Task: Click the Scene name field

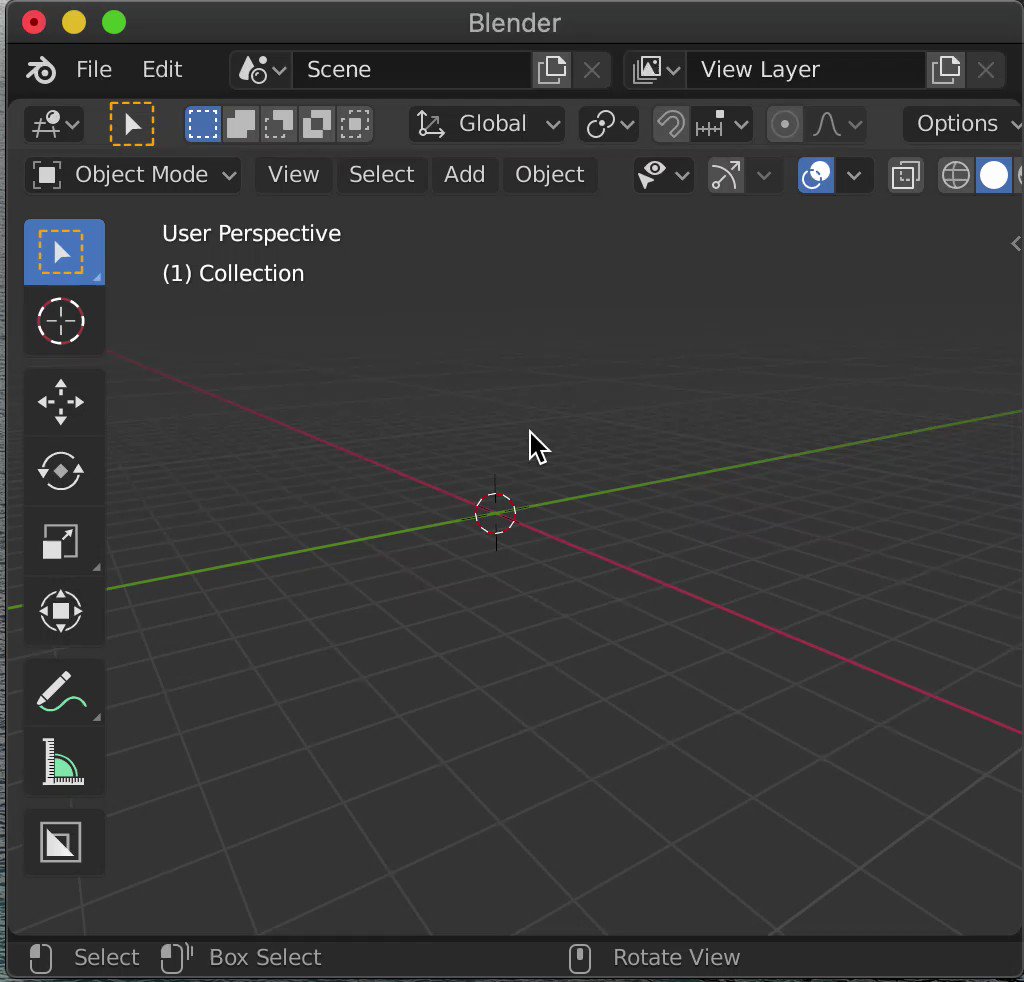Action: [x=412, y=70]
